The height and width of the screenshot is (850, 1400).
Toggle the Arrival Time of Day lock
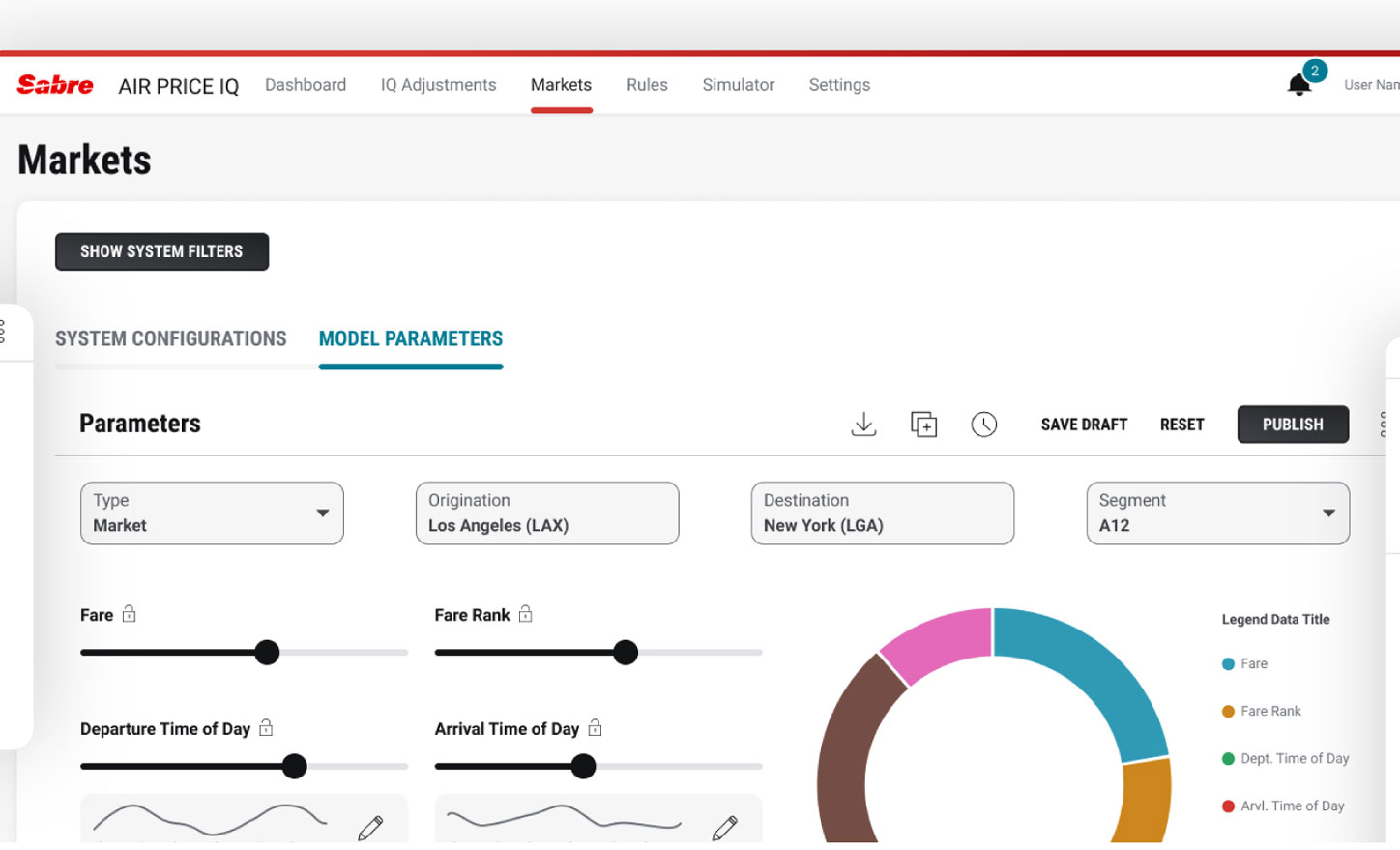point(595,728)
